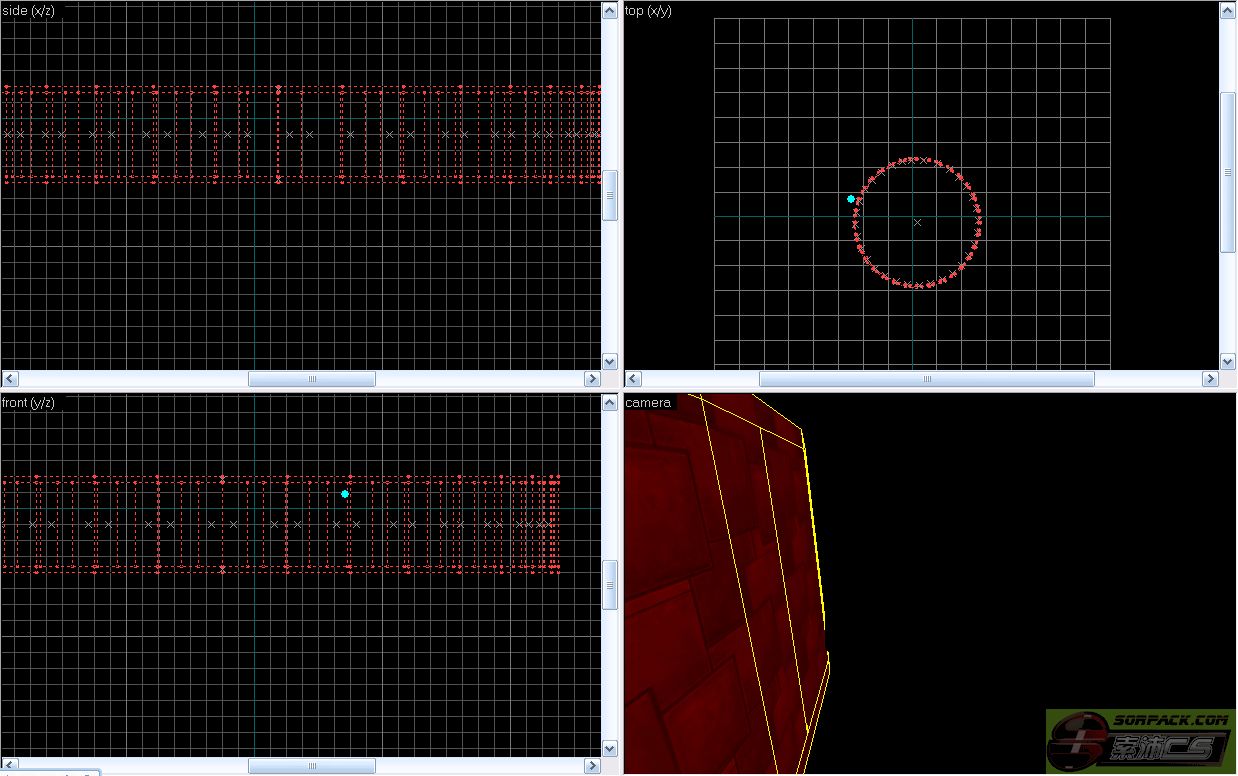Click the cyan vertex handle in front view
Screen dimensions: 1238x776
point(345,494)
